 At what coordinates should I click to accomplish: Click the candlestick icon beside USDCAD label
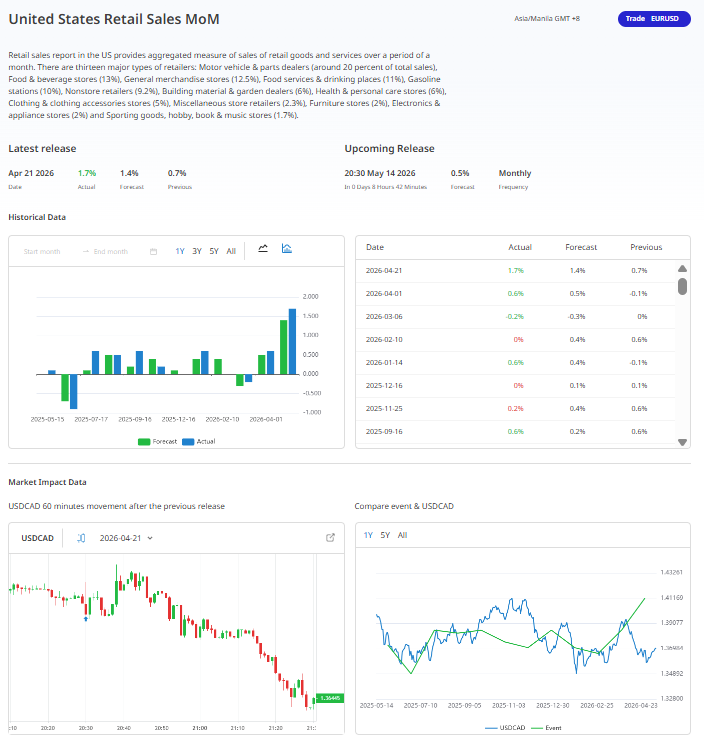[x=81, y=538]
